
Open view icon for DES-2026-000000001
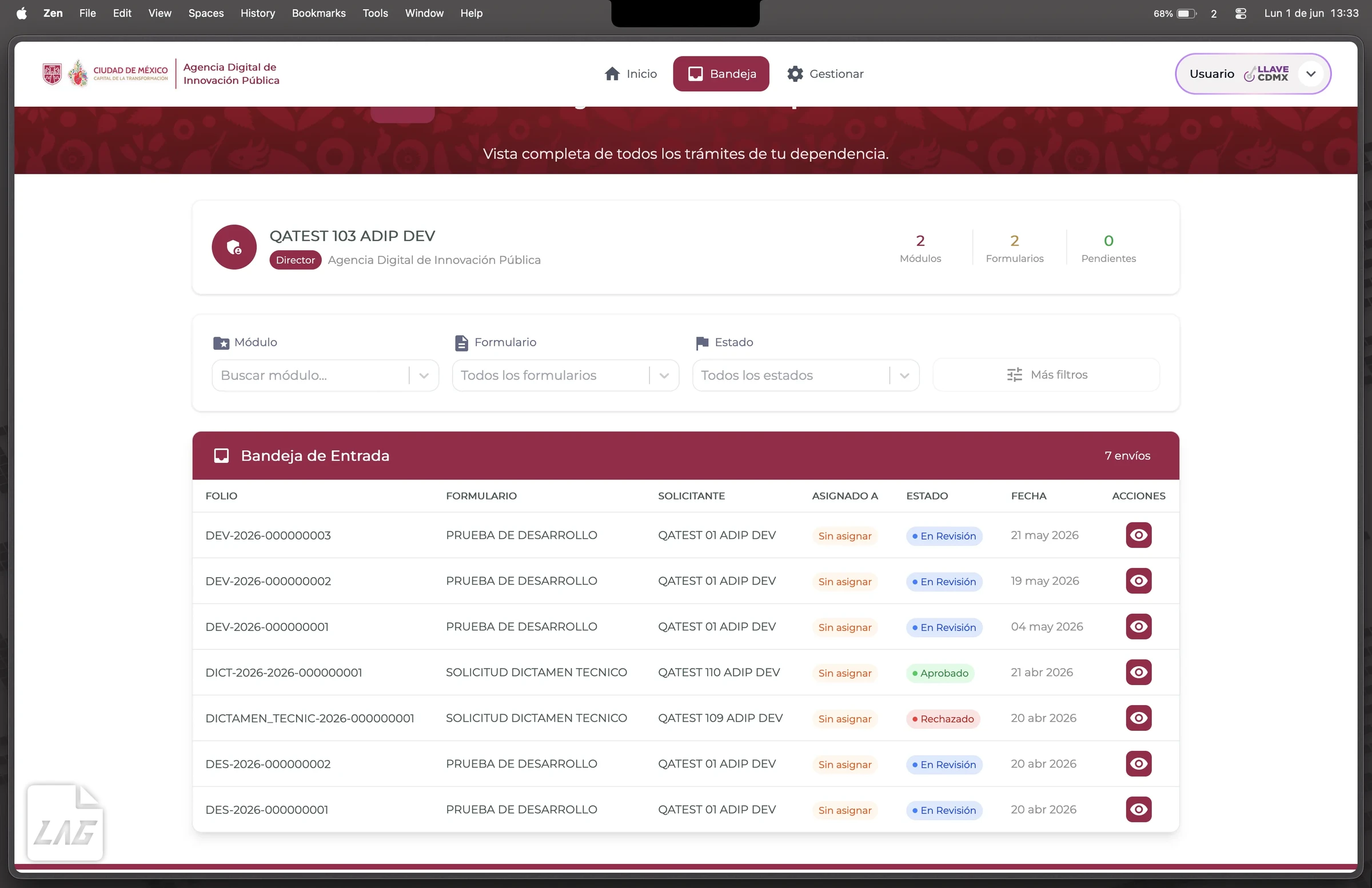pos(1138,809)
